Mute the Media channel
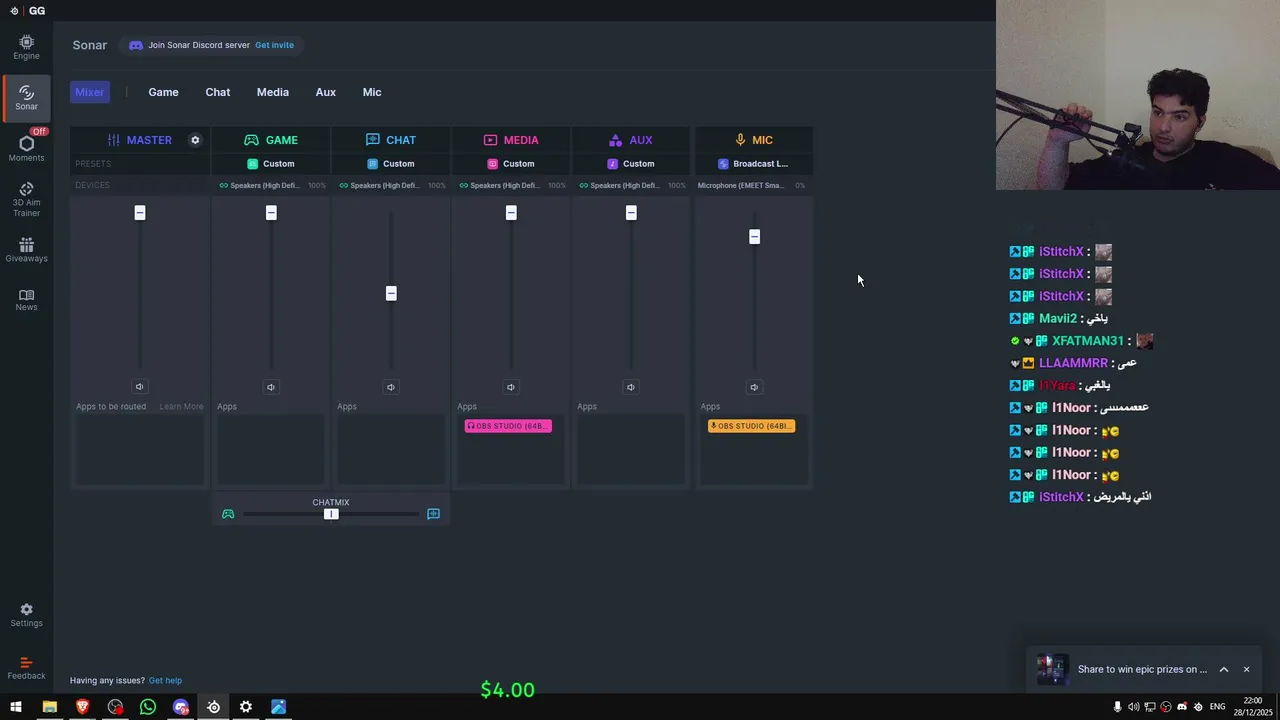 (511, 387)
